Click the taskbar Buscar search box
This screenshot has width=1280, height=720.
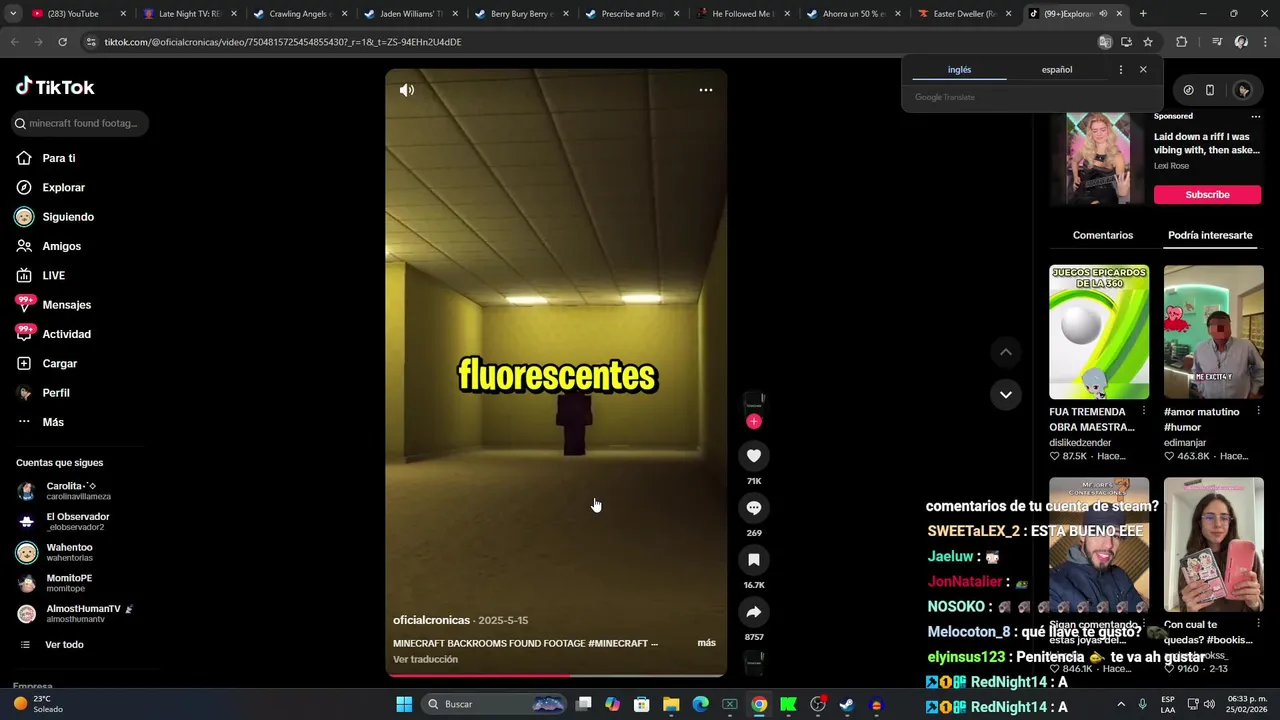496,704
